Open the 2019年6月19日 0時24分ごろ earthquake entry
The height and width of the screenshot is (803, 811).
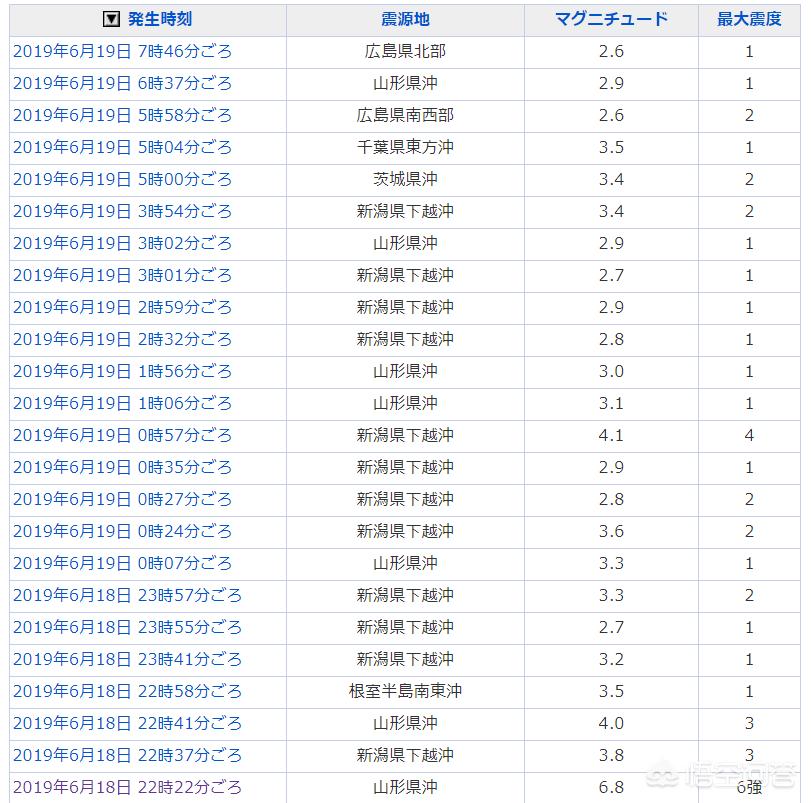(123, 532)
